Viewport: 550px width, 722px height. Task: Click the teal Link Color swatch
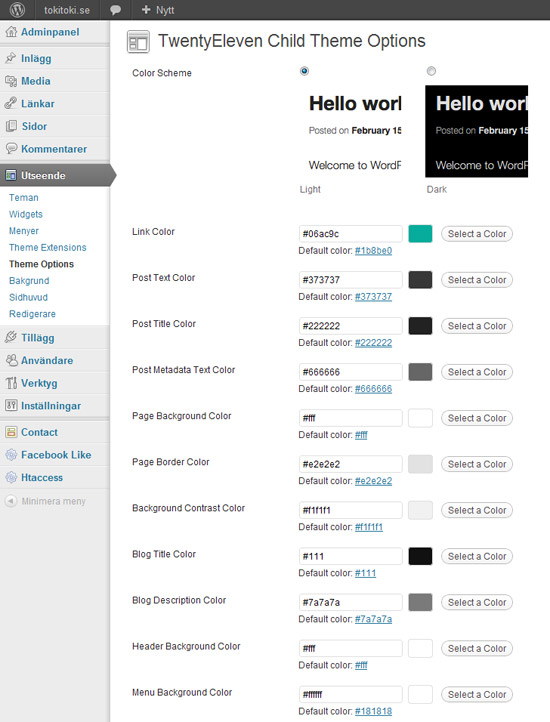point(420,234)
